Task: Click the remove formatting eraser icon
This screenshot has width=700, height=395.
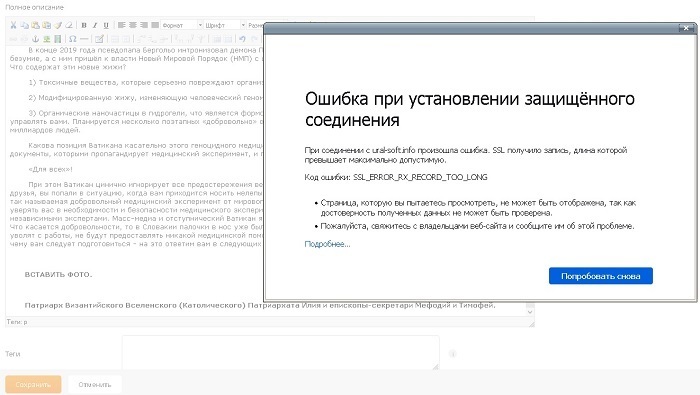Action: [x=69, y=25]
